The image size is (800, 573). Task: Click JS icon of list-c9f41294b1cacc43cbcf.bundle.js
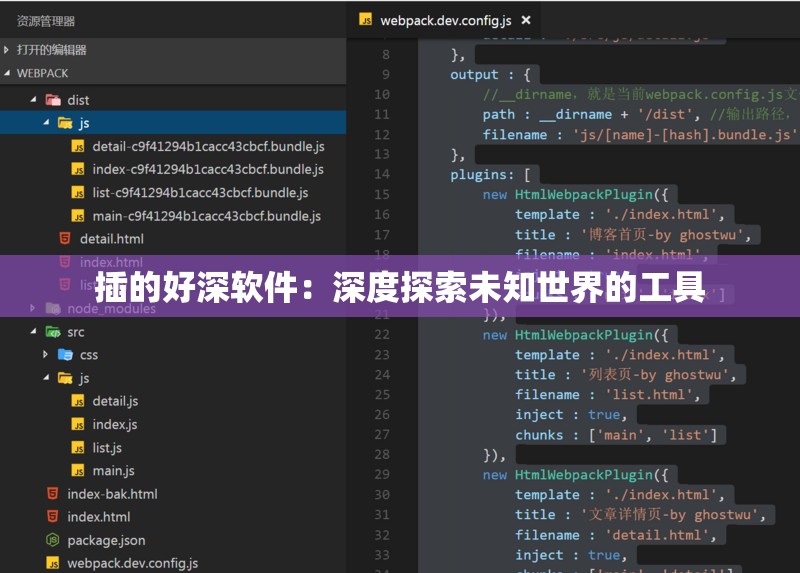pos(78,193)
